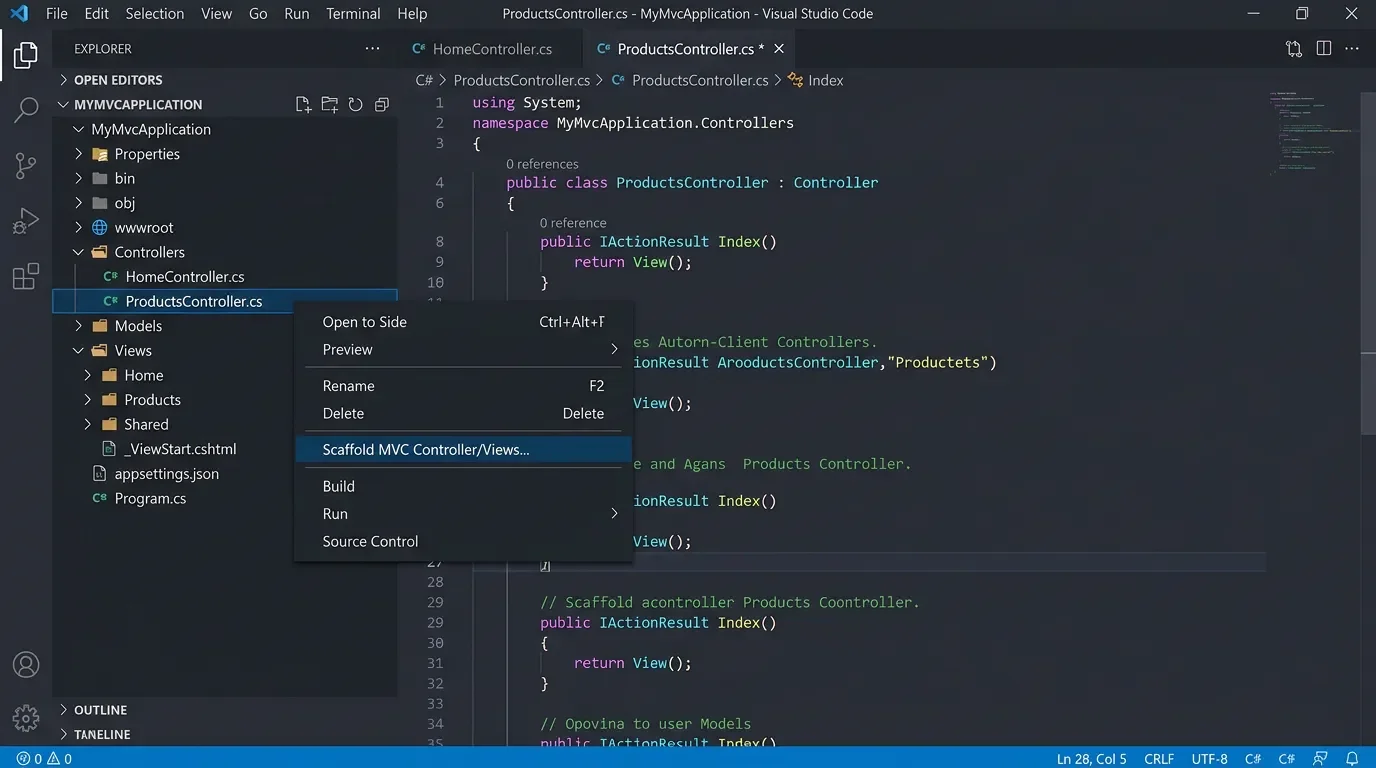Collapse all folders in explorer
This screenshot has width=1376, height=768.
pyautogui.click(x=381, y=104)
